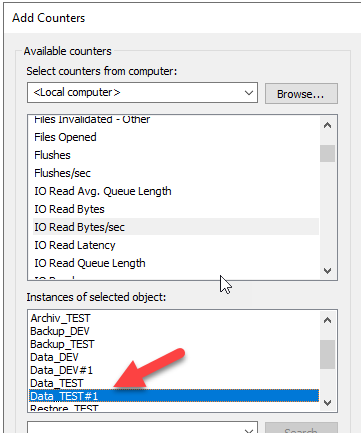Click the instances list up arrow

click(328, 320)
